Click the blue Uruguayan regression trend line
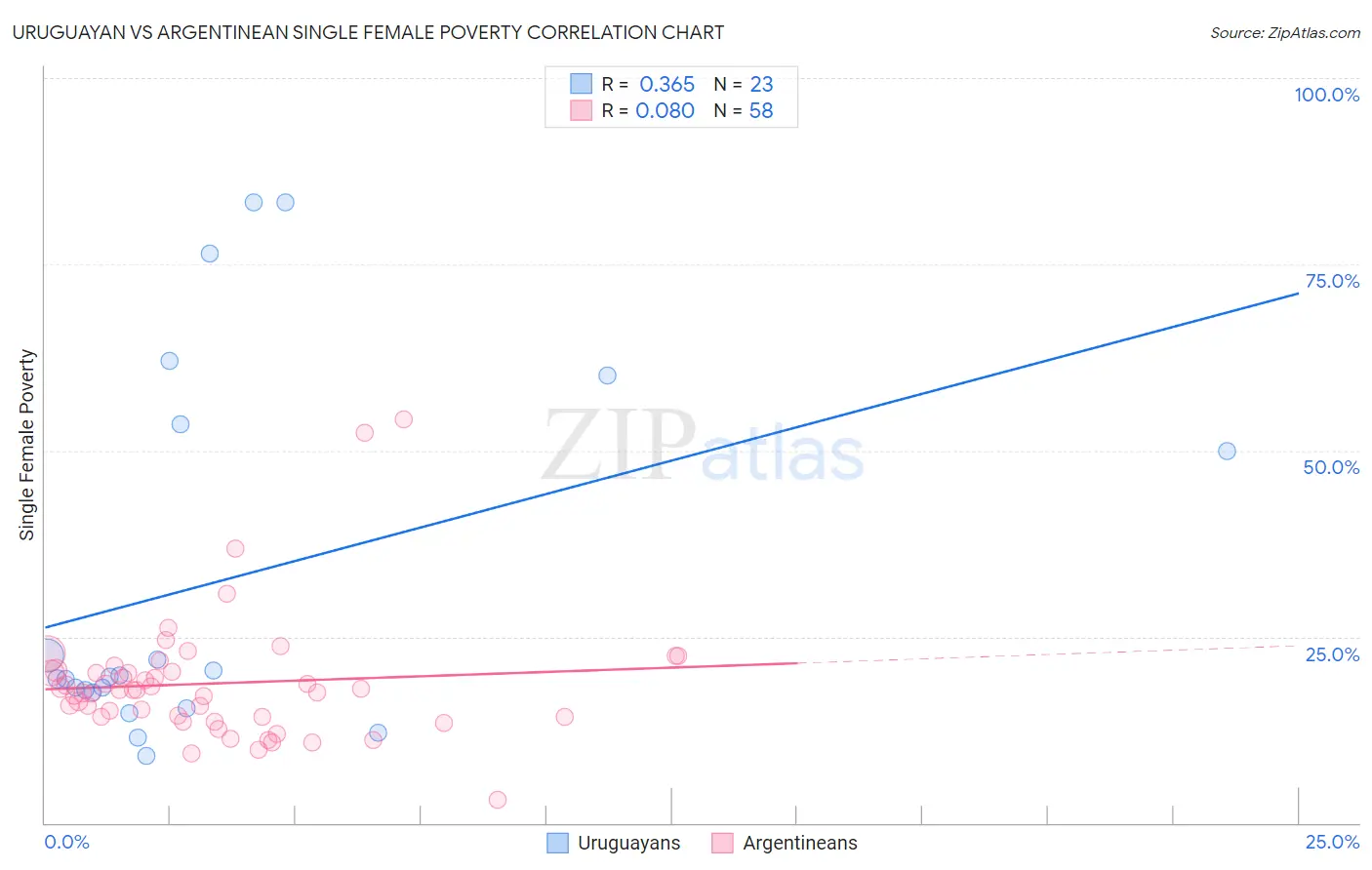Viewport: 1372px width, 870px height. [x=671, y=459]
